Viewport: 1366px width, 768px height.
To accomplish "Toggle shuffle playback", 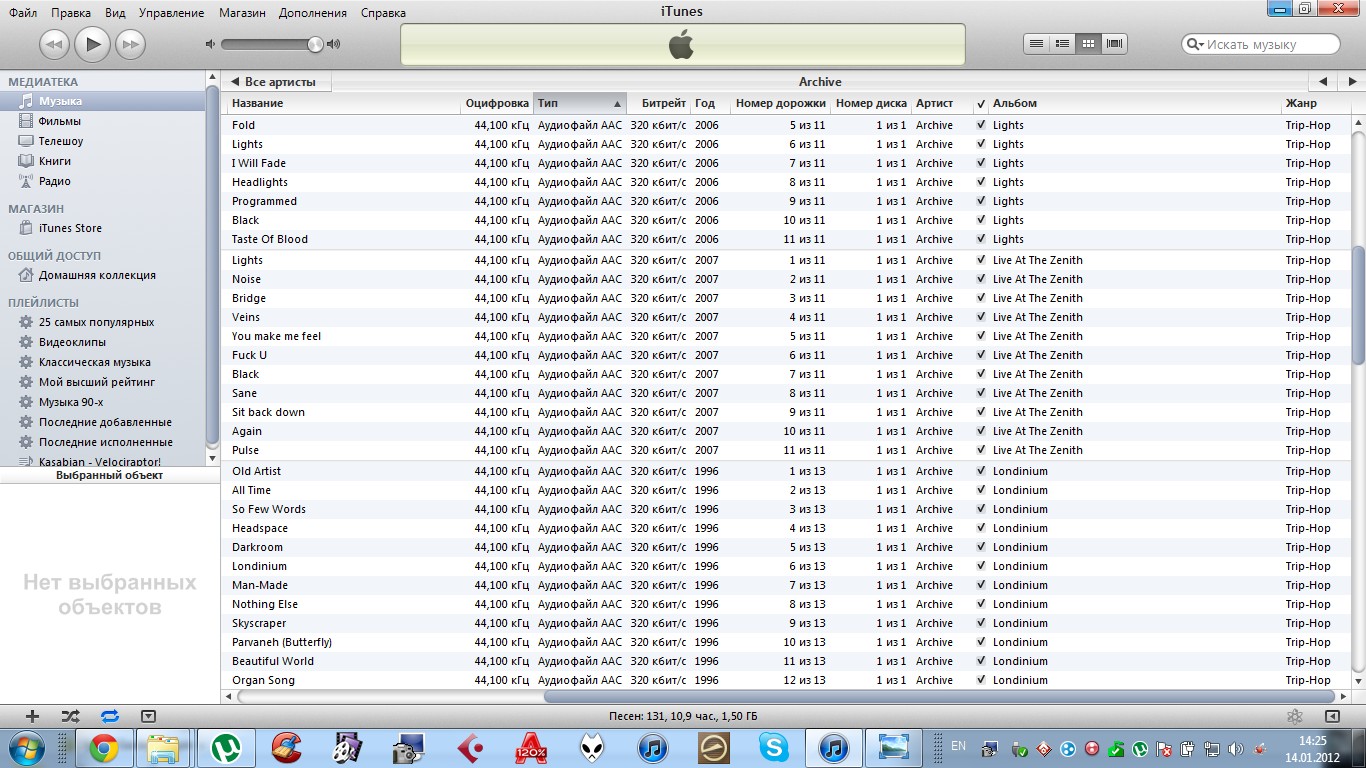I will pos(70,716).
